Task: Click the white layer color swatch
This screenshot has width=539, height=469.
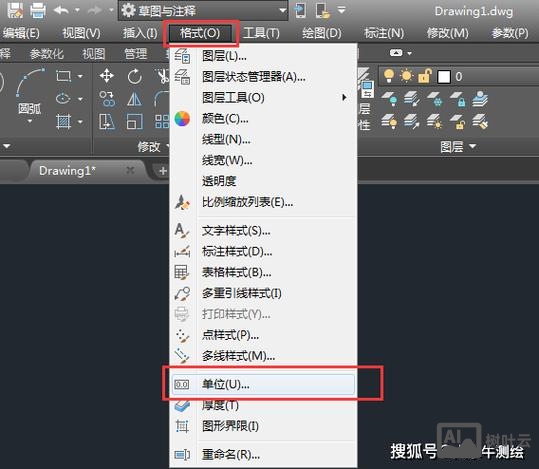Action: click(444, 77)
